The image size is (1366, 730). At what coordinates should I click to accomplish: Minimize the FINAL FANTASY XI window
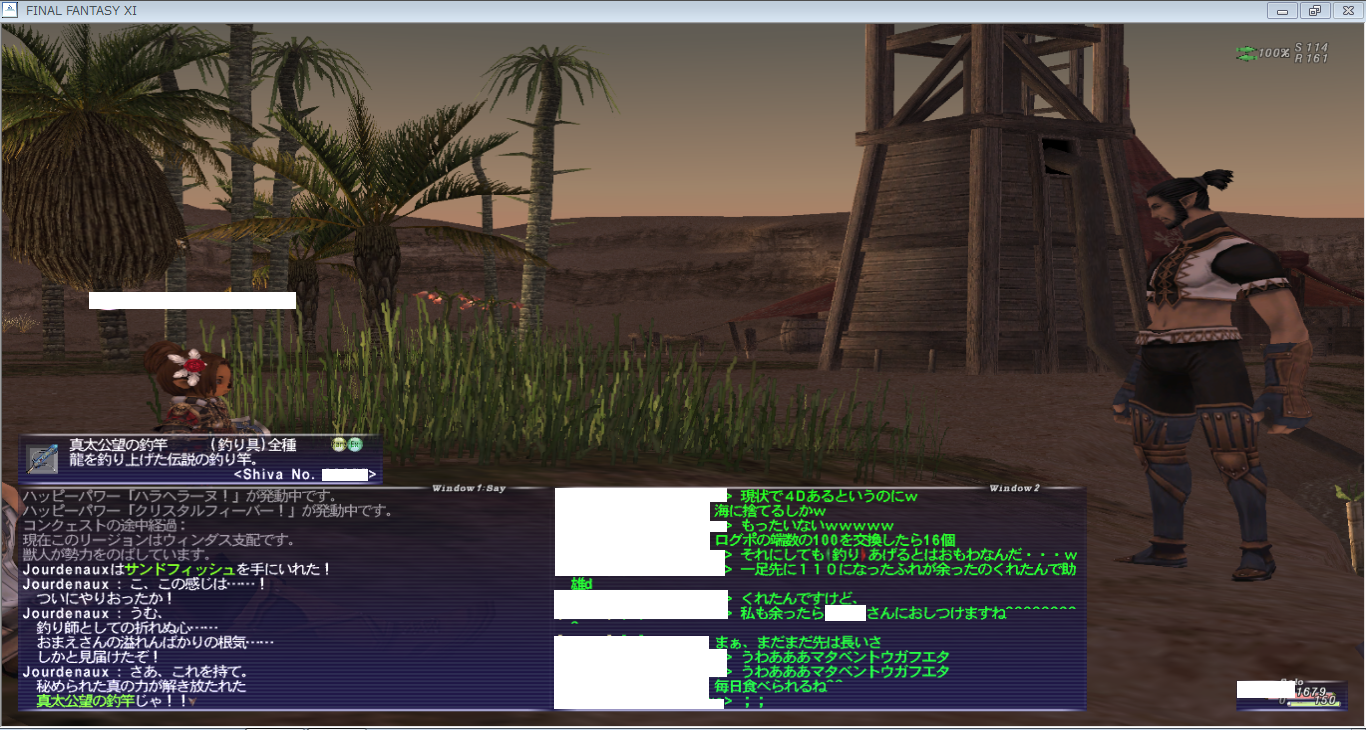click(1283, 11)
